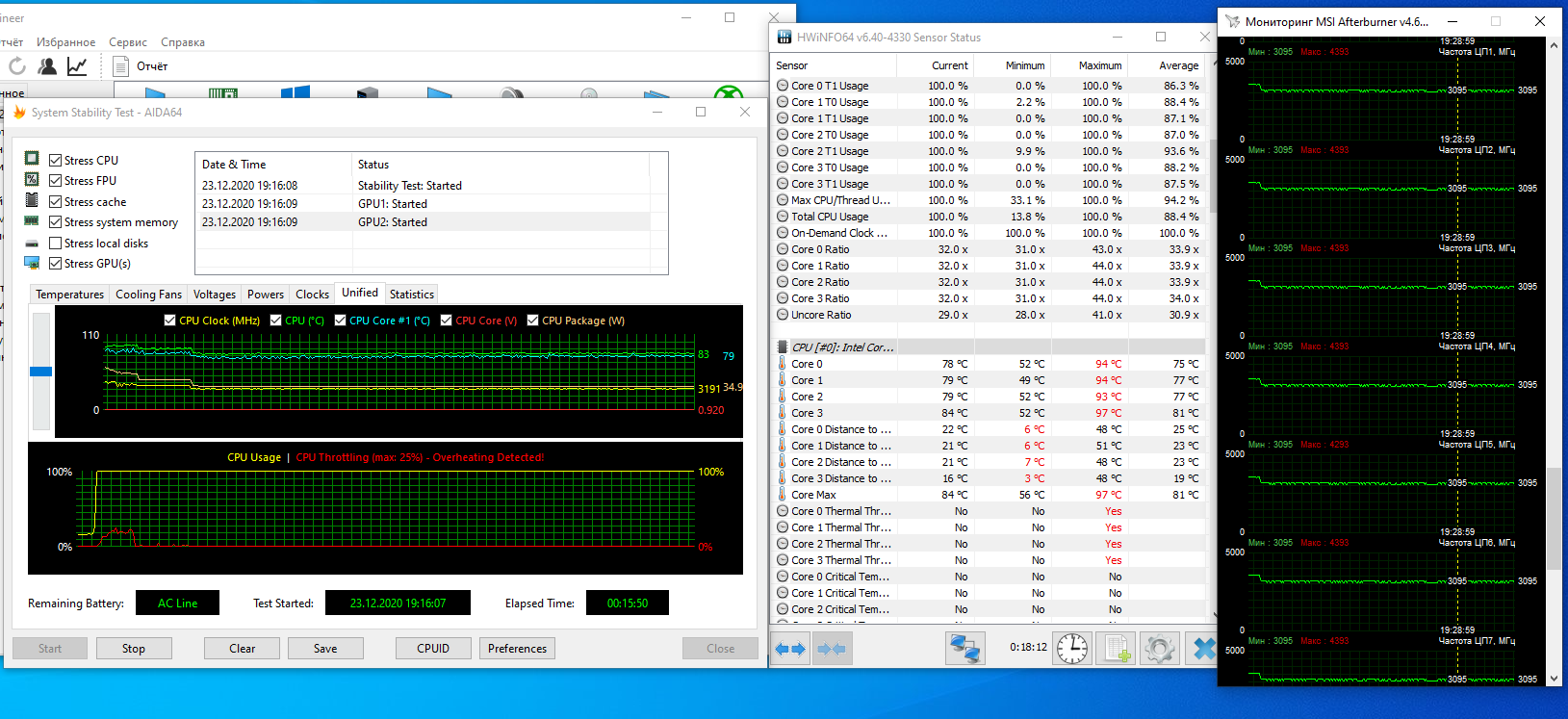
Task: Toggle the CPU Core (V) graph checkbox
Action: (x=446, y=321)
